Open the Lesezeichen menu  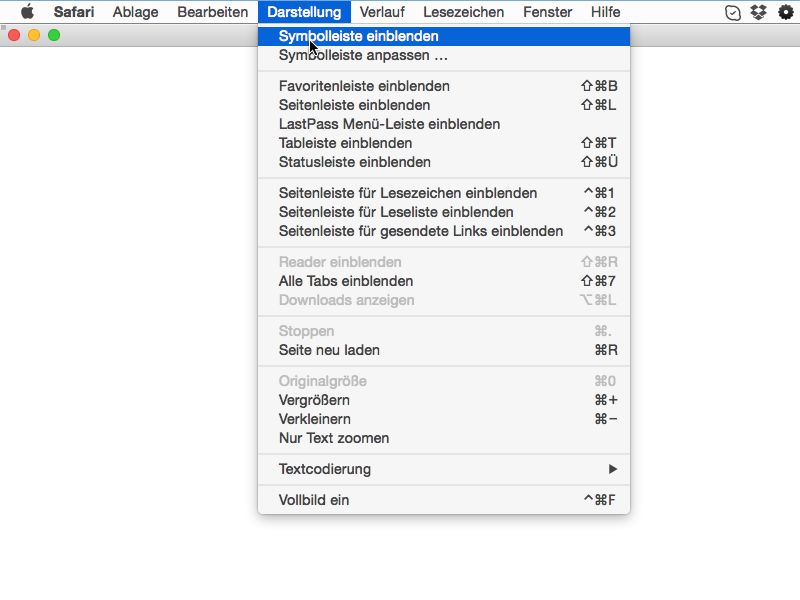463,12
